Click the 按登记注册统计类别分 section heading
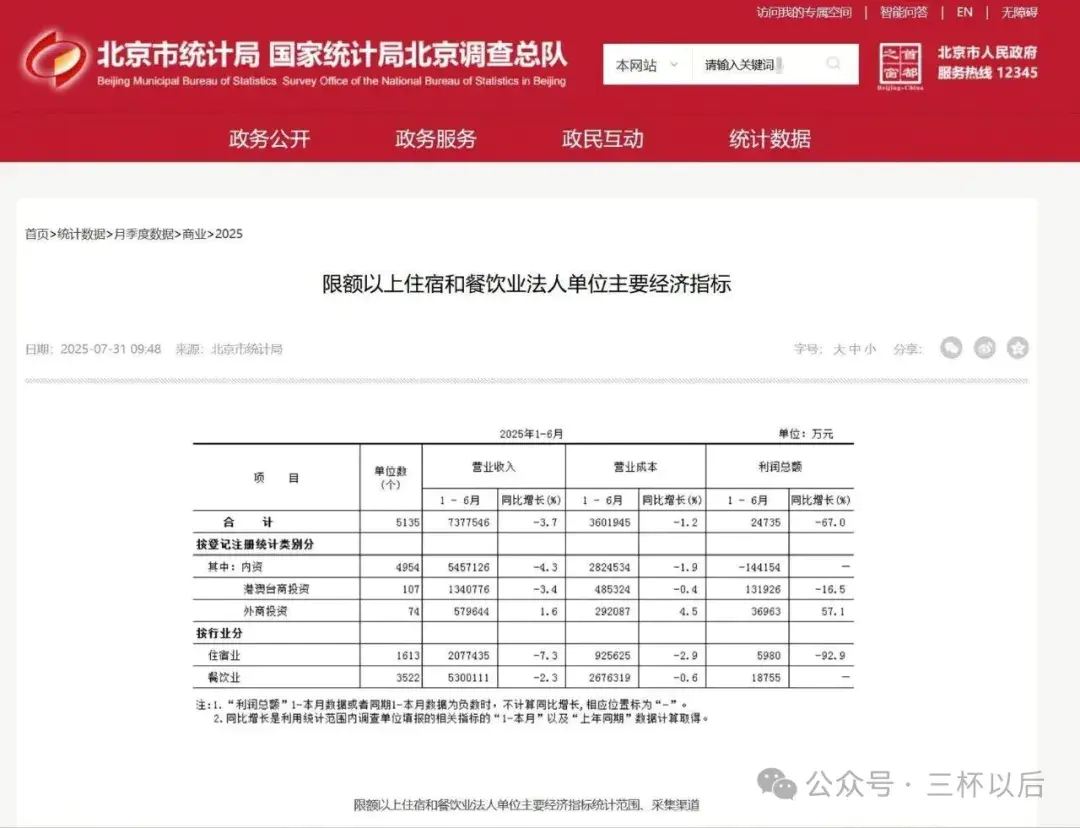Screen dimensions: 1080x828 pyautogui.click(x=255, y=544)
